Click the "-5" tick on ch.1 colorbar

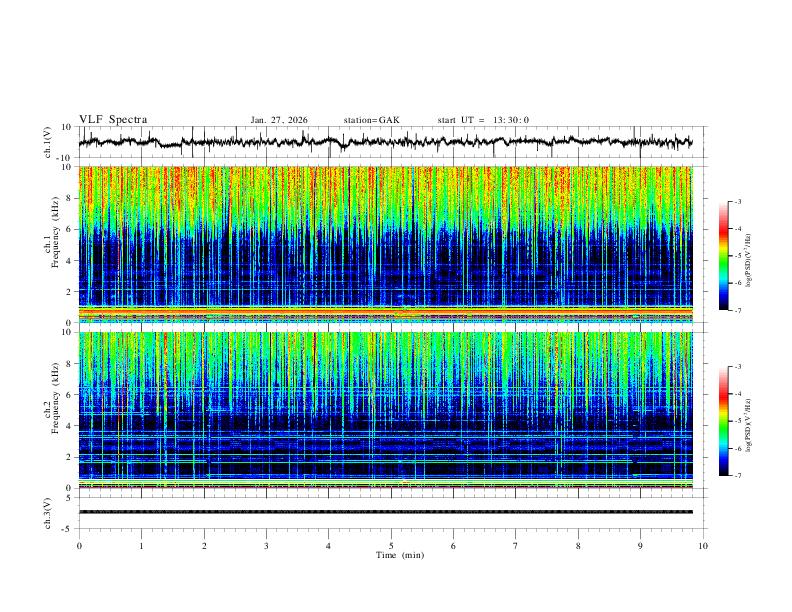point(738,256)
